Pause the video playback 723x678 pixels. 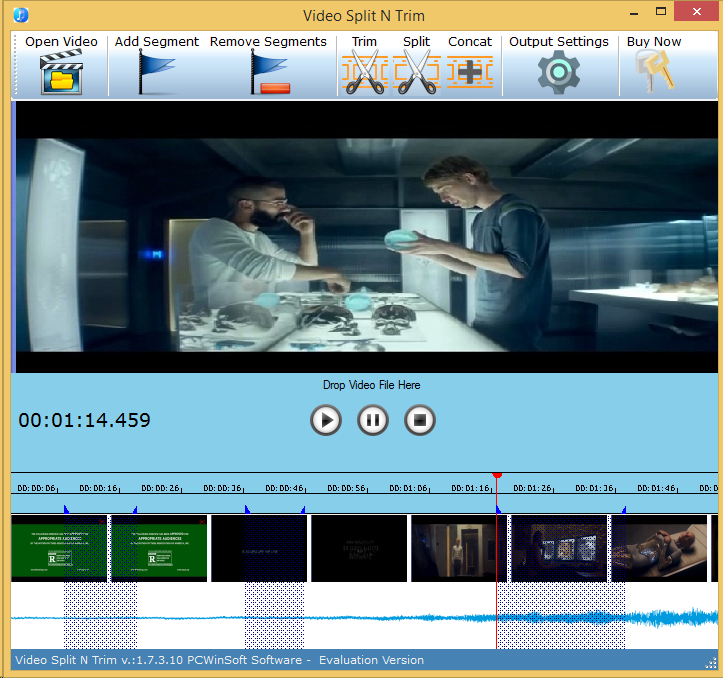tap(373, 420)
